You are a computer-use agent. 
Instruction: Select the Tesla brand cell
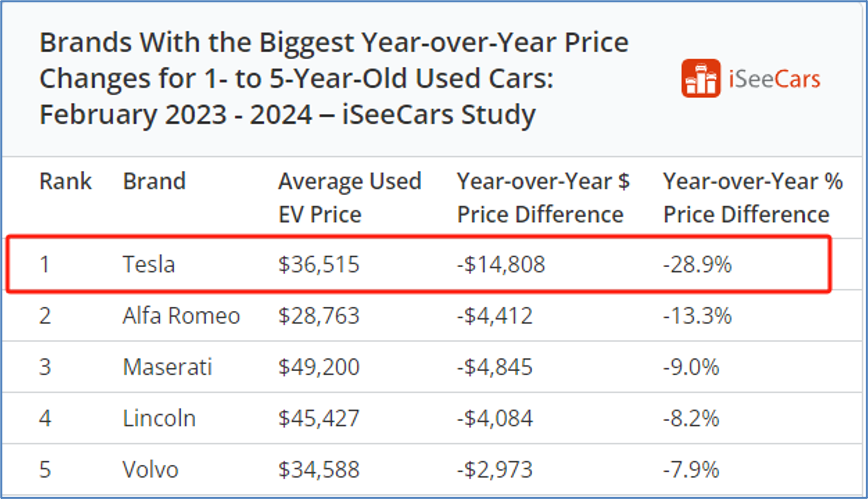tap(149, 265)
